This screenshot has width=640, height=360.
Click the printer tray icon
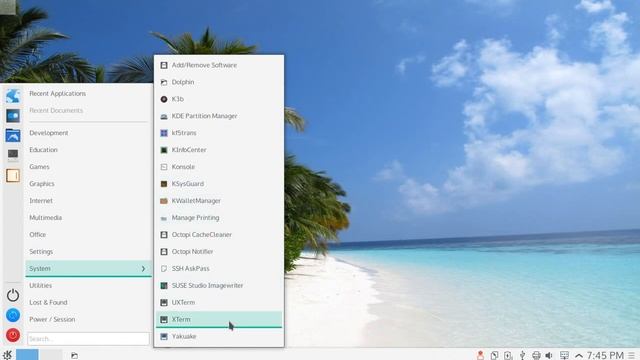tap(536, 355)
